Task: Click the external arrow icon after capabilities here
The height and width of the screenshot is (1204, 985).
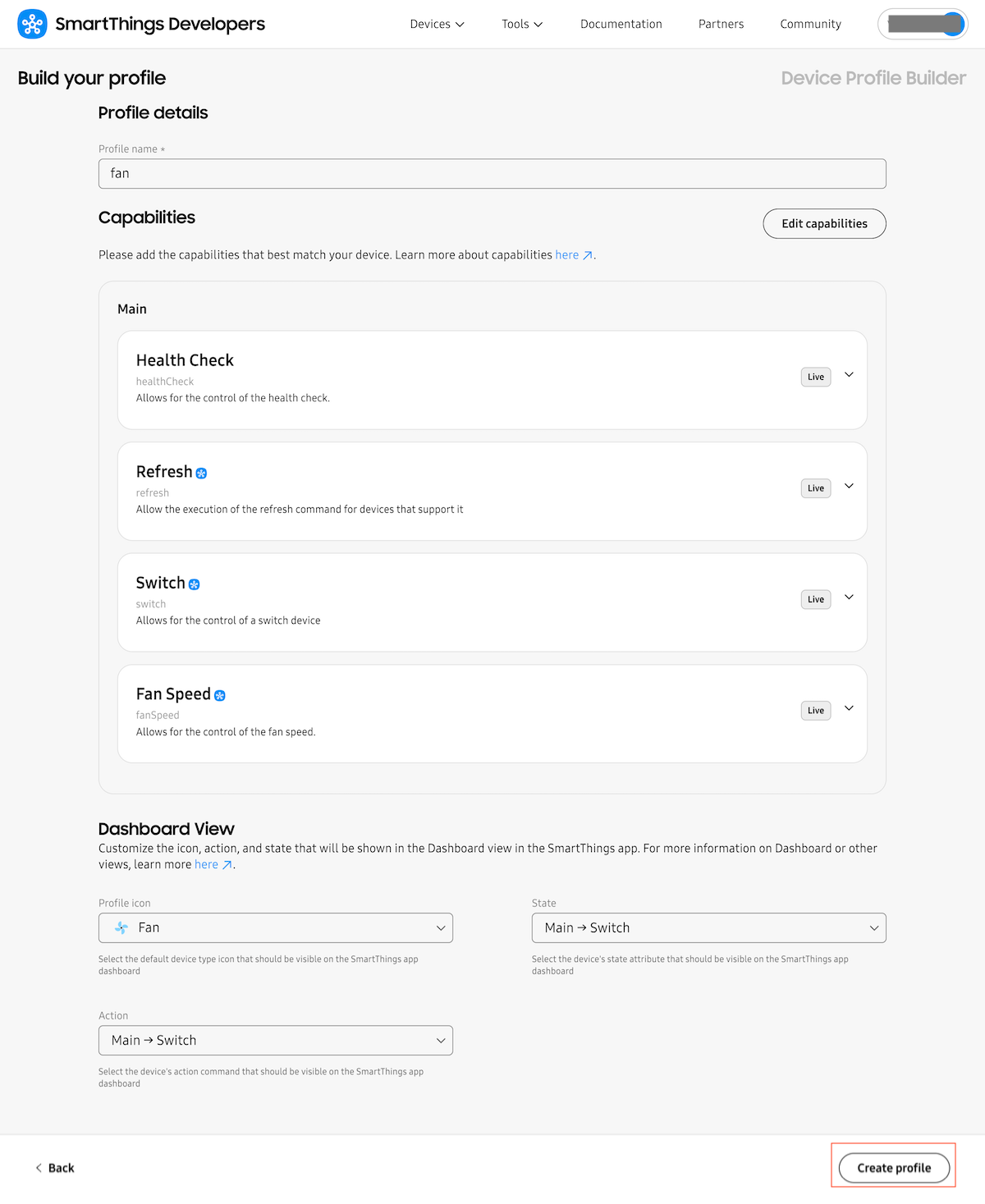Action: [x=588, y=255]
